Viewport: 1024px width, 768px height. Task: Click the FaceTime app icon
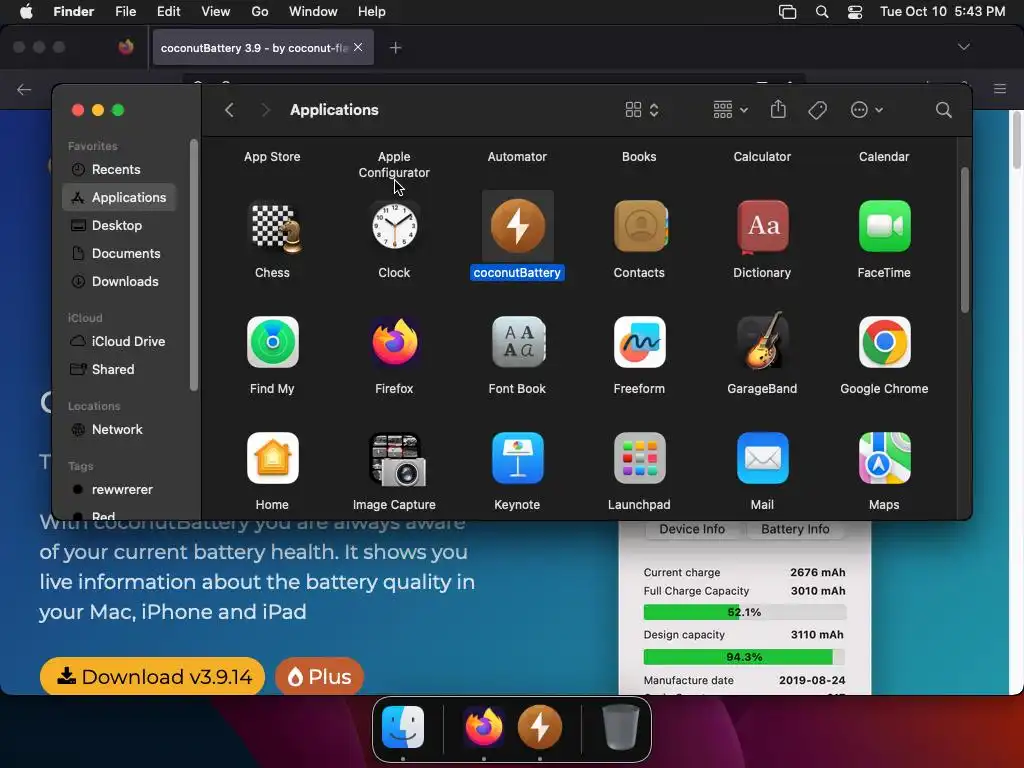tap(884, 226)
